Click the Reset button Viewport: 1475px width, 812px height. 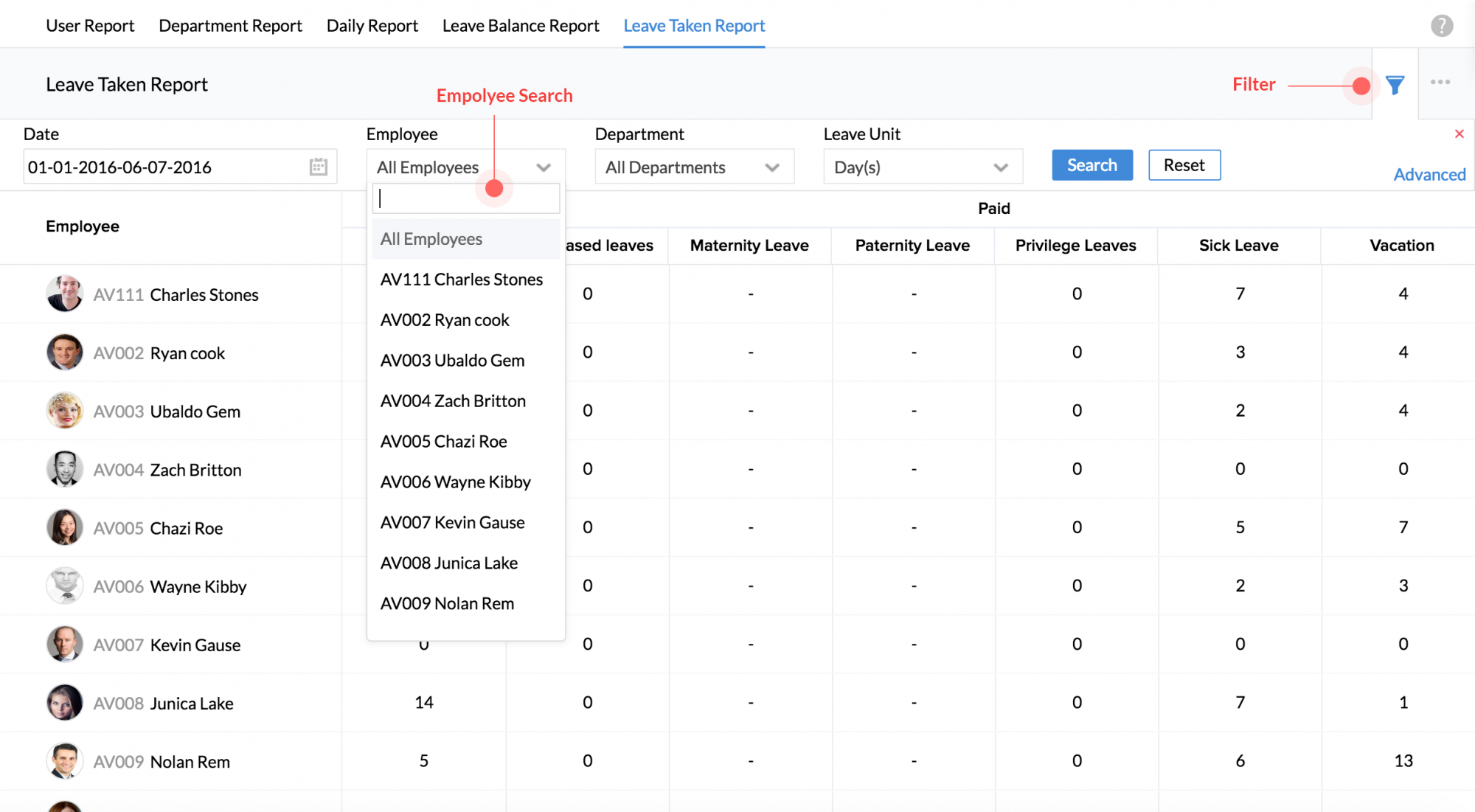pyautogui.click(x=1184, y=165)
